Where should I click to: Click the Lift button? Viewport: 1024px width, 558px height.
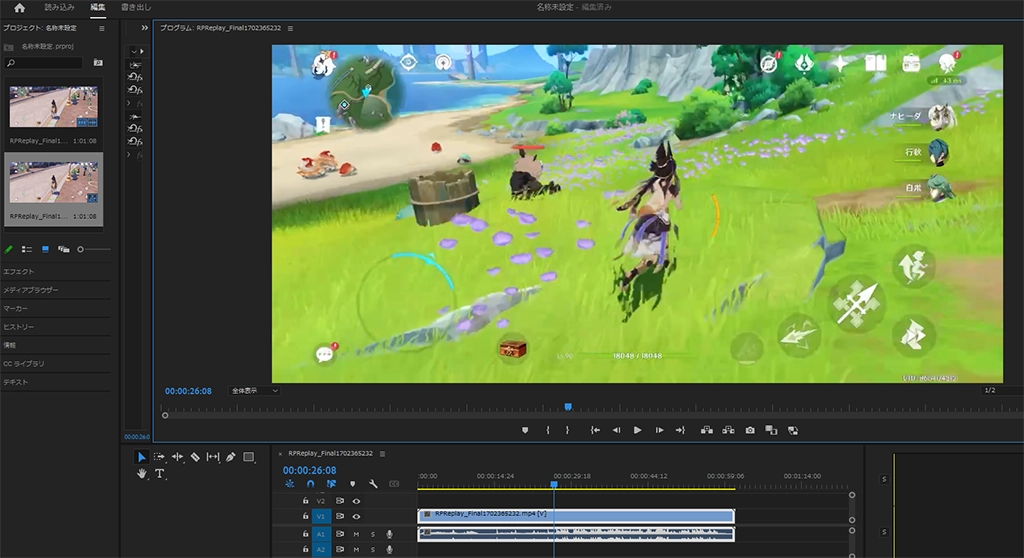(x=707, y=430)
